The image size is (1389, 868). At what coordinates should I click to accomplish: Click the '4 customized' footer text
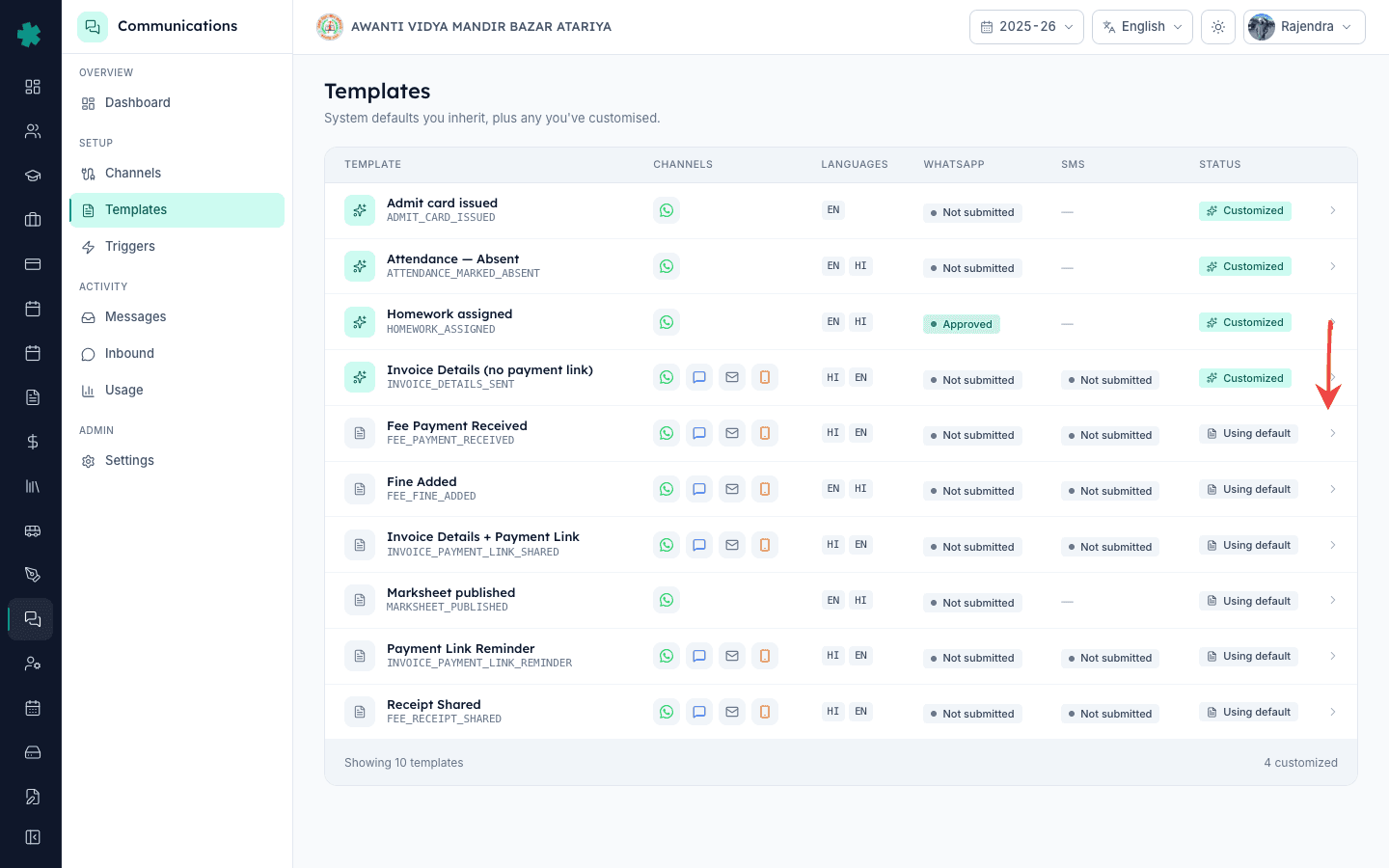[1301, 763]
